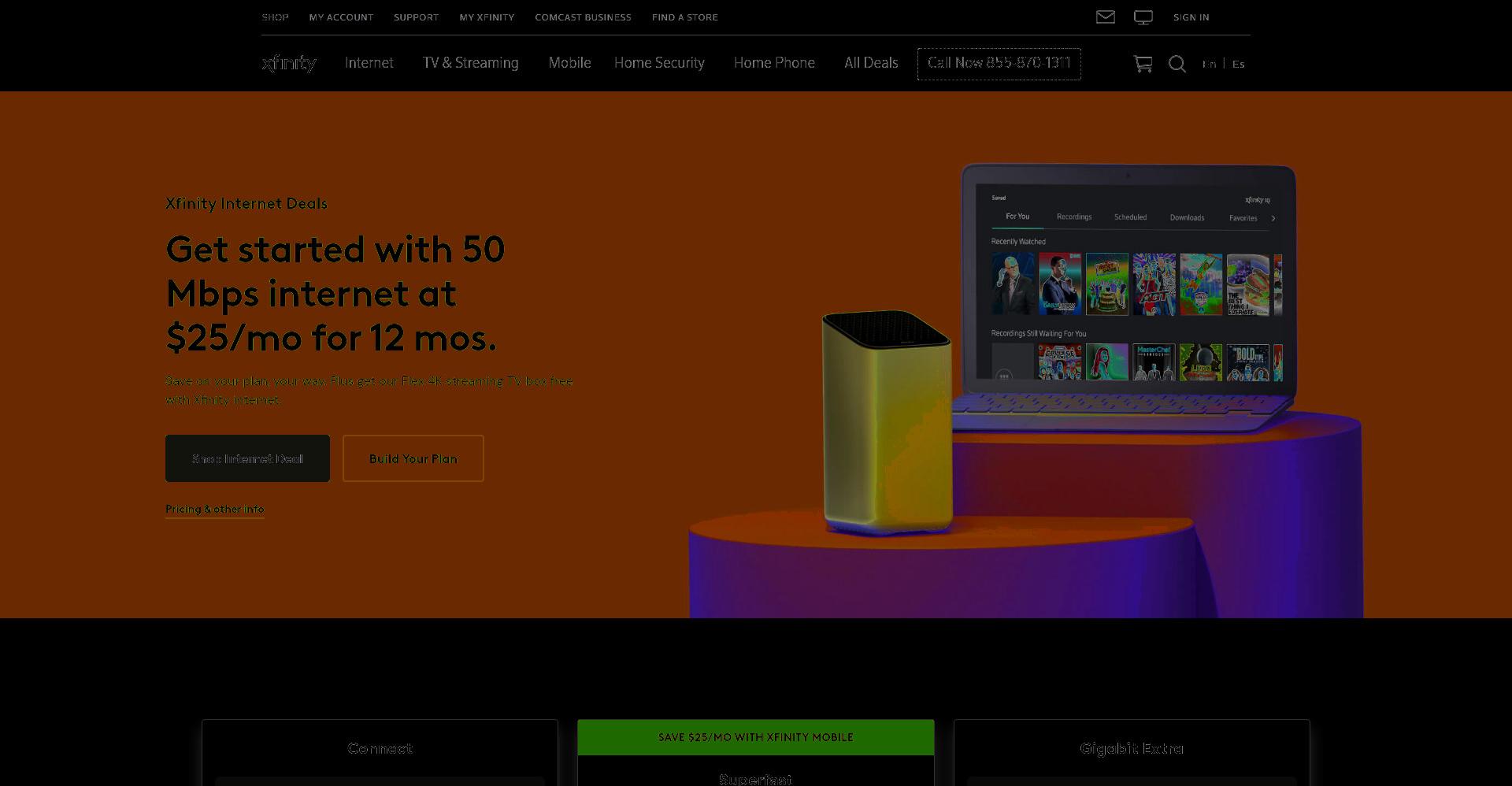Click Shop Internet Deal button
Screen dimensions: 1512x786
[247, 458]
